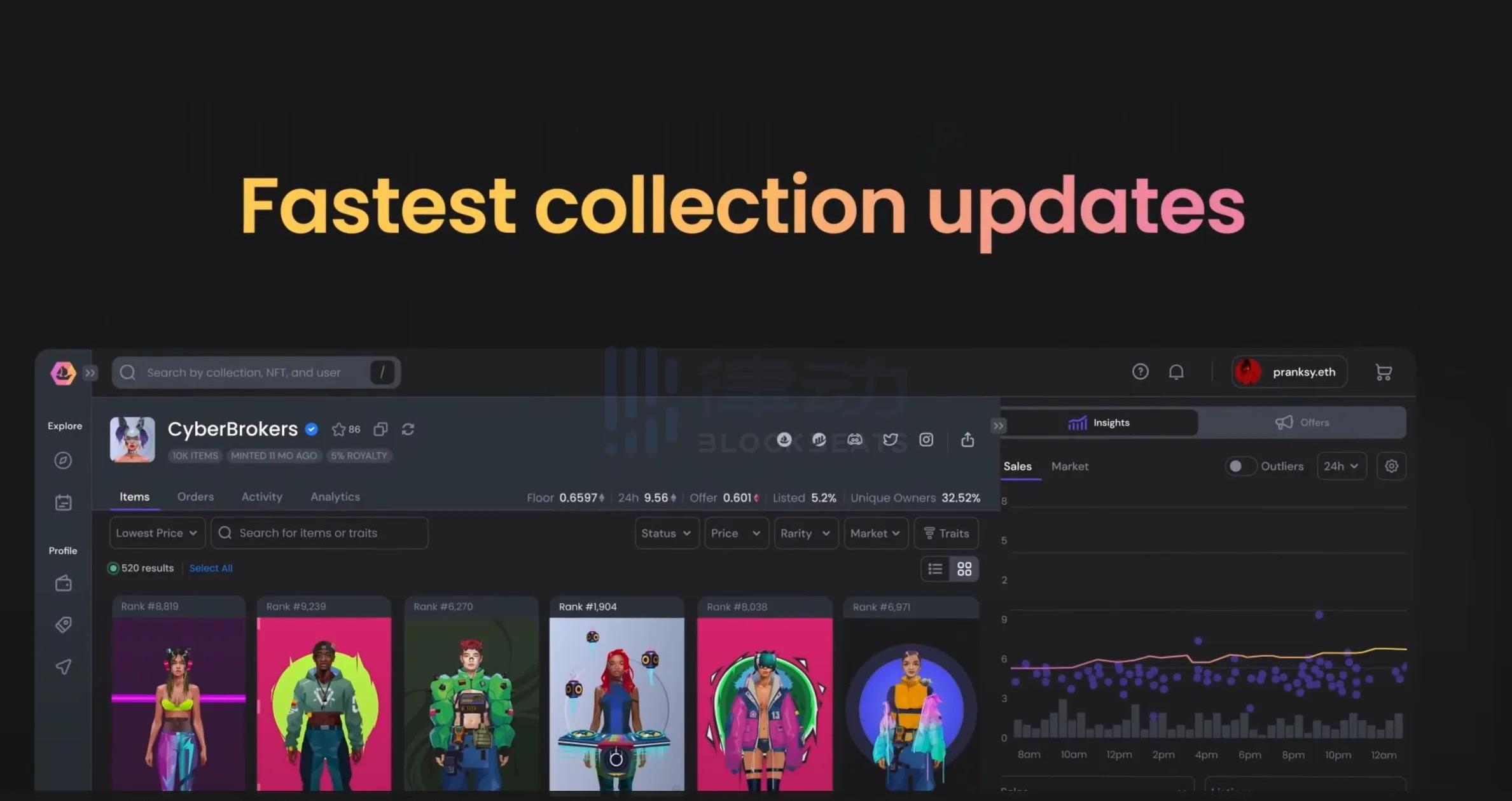Screen dimensions: 1512x801
Task: Open the Rank #6,270 NFT card
Action: tap(471, 694)
